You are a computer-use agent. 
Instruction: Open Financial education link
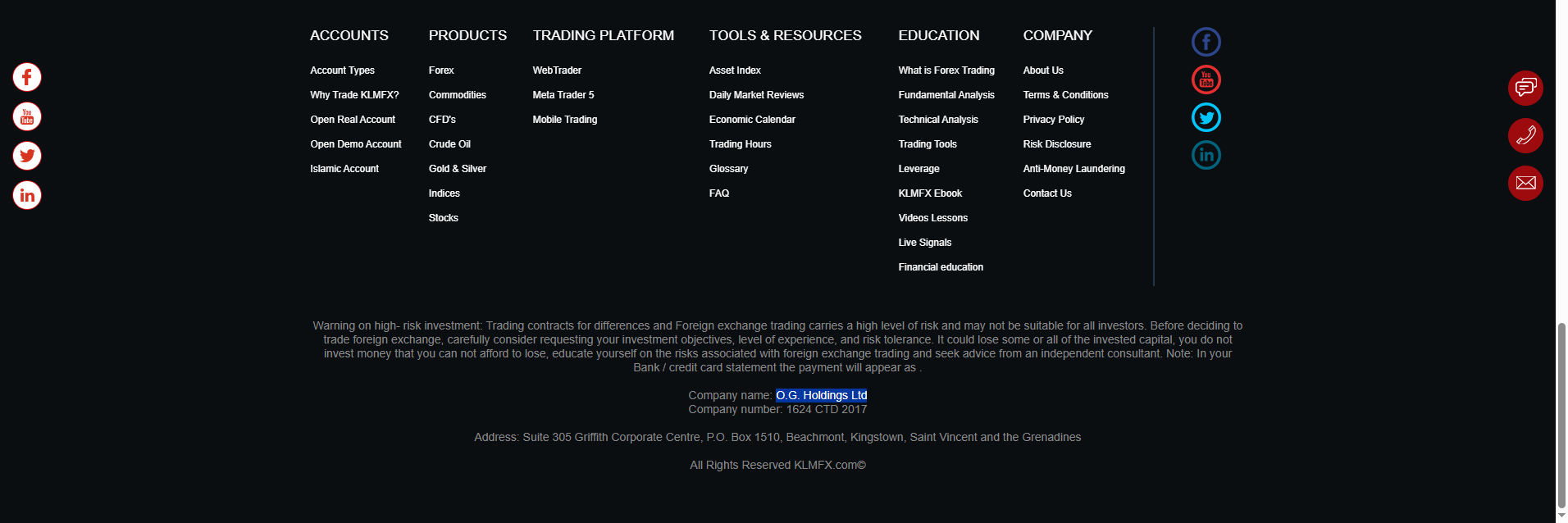941,267
